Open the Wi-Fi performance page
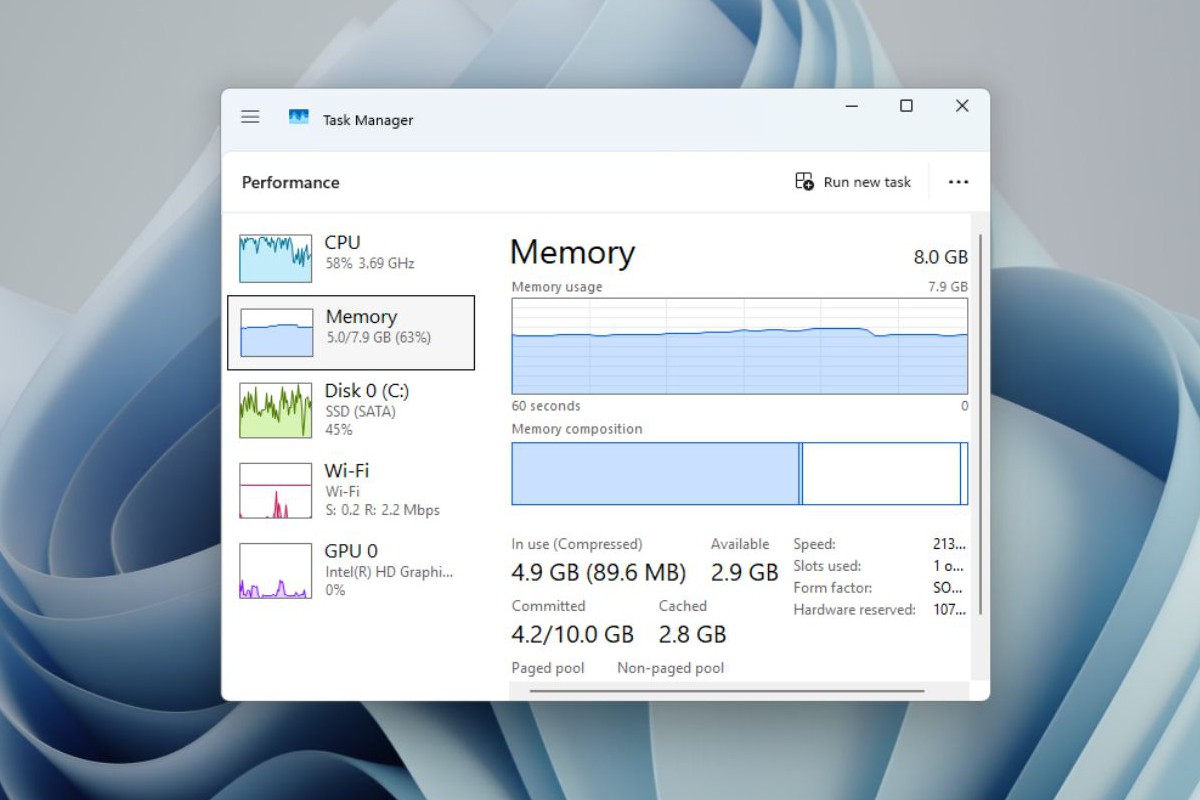 click(351, 490)
